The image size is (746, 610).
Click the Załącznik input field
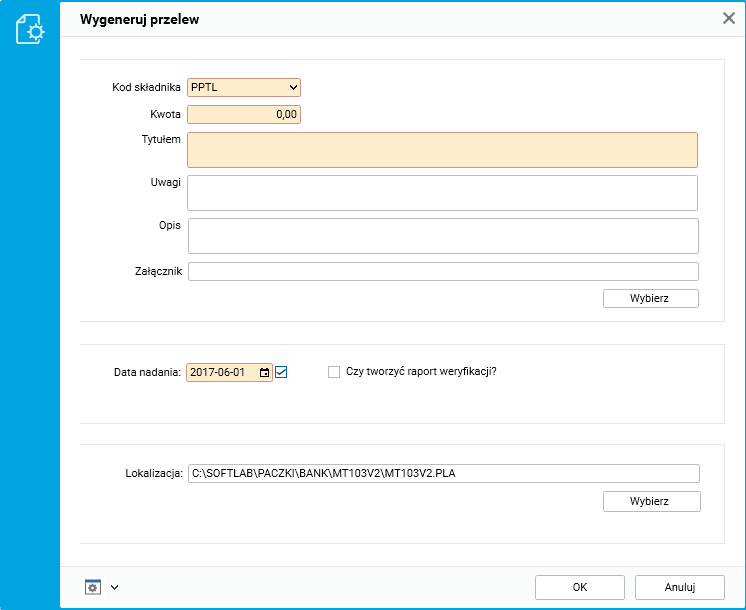coord(442,272)
